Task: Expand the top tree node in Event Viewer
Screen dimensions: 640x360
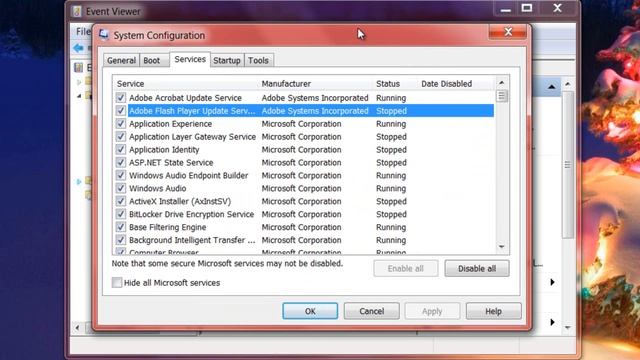Action: coord(79,82)
